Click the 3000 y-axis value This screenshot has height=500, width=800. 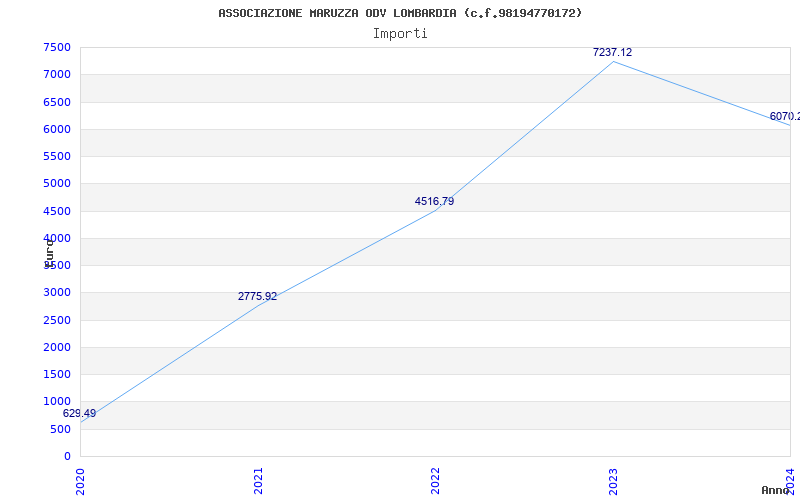pos(57,293)
